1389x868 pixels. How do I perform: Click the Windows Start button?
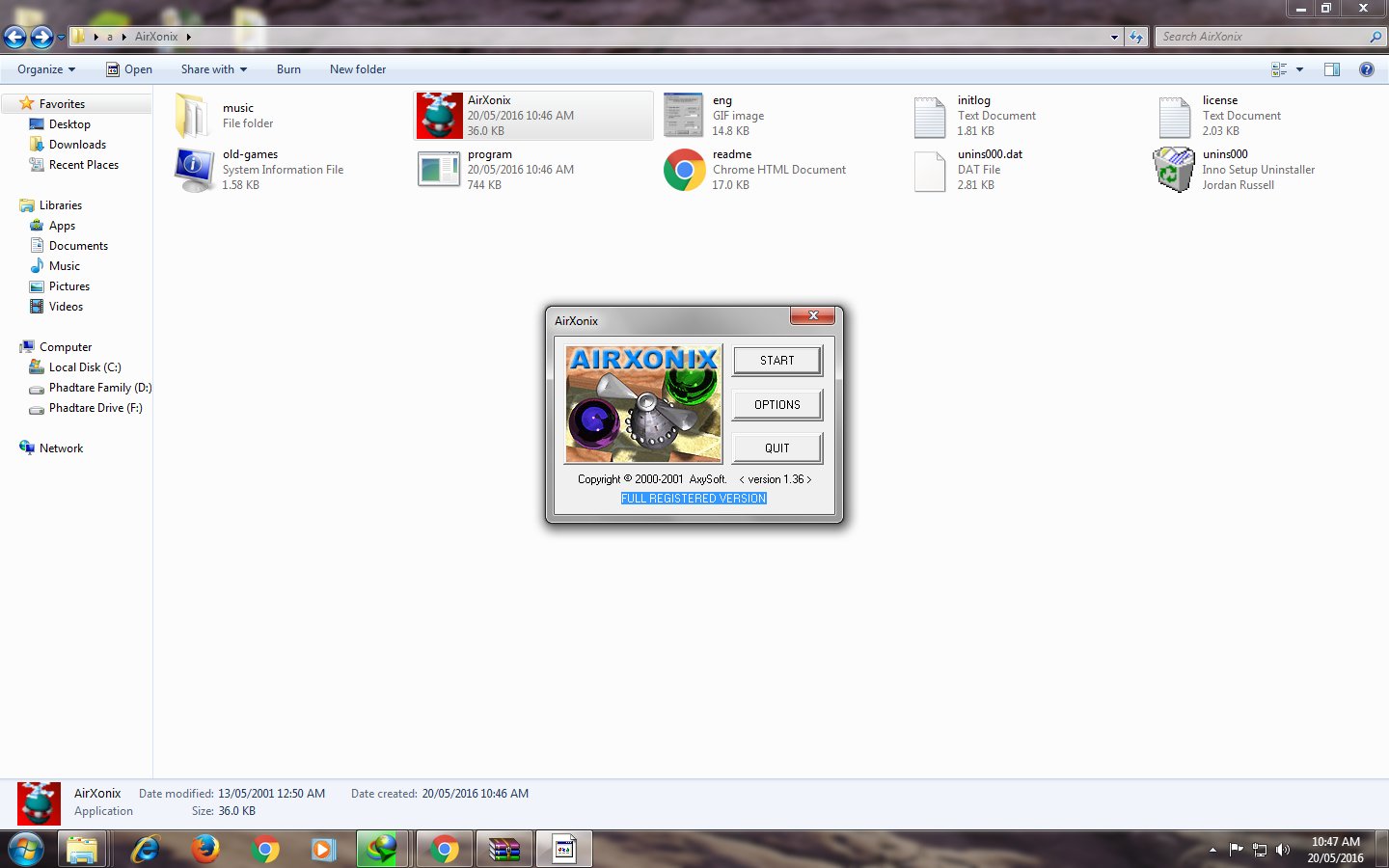[x=25, y=850]
